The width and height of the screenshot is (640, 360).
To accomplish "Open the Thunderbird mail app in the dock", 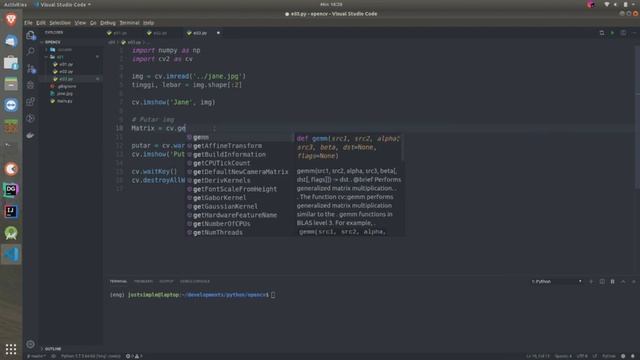I will point(11,41).
